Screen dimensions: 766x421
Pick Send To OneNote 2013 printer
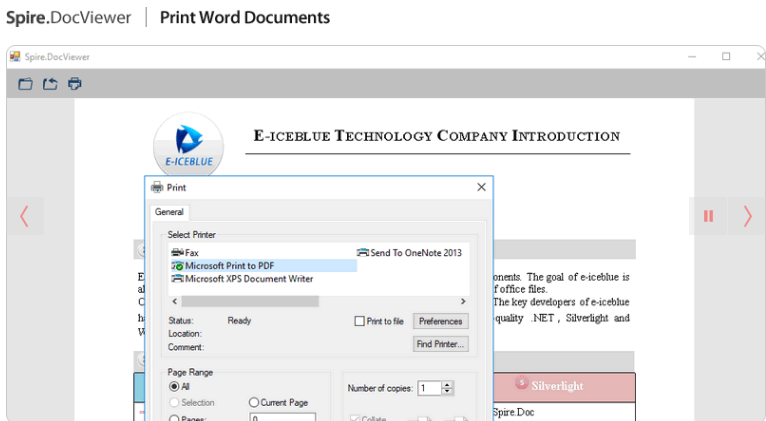[409, 253]
